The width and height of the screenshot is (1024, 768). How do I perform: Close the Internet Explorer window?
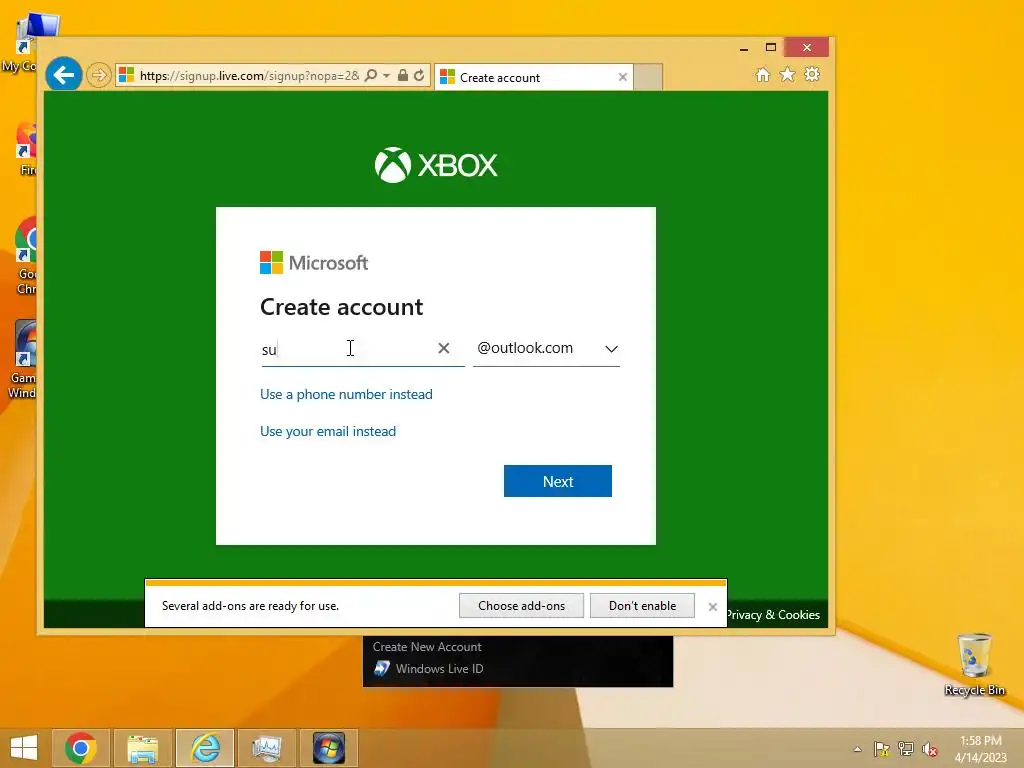(807, 48)
